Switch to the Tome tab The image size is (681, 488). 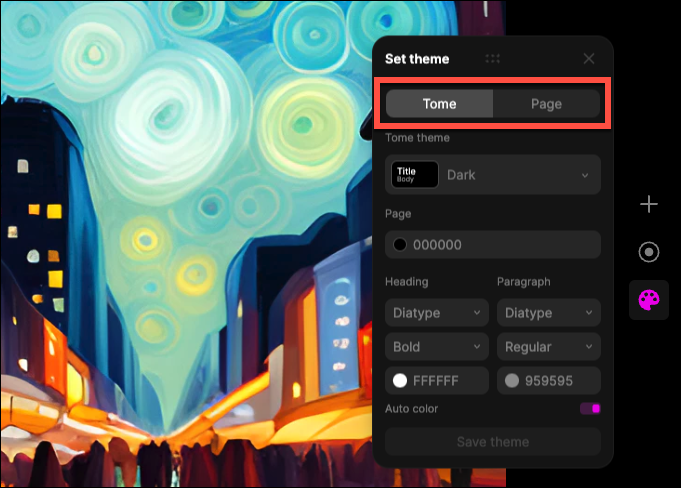pyautogui.click(x=440, y=104)
